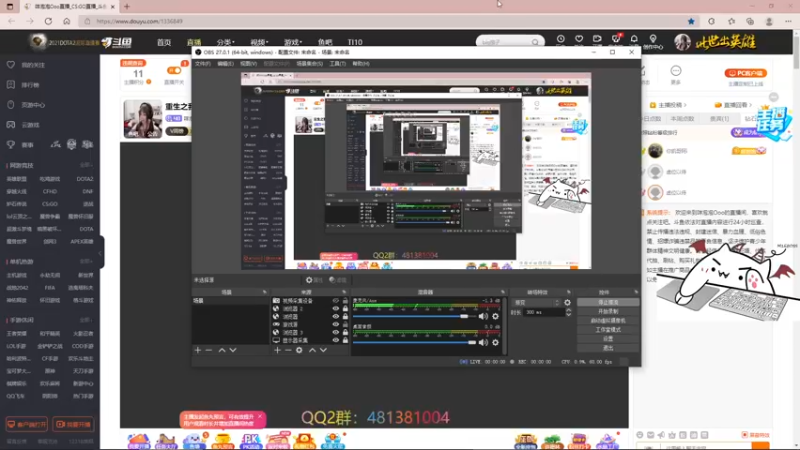Expand the 视频 dropdown in Douyu nav
Screen dimensions: 800x450
[259, 42]
